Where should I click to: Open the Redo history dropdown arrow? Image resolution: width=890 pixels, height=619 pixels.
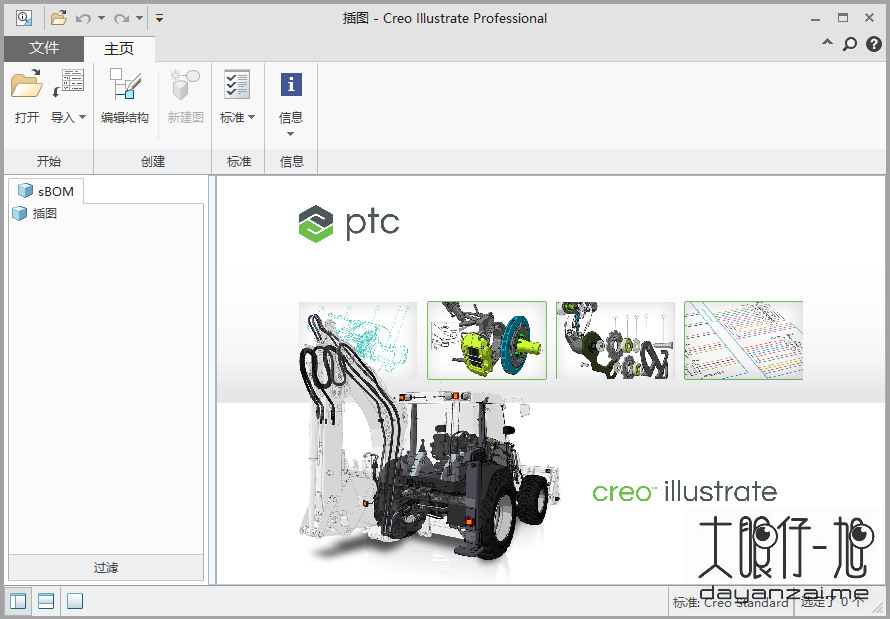pyautogui.click(x=139, y=18)
